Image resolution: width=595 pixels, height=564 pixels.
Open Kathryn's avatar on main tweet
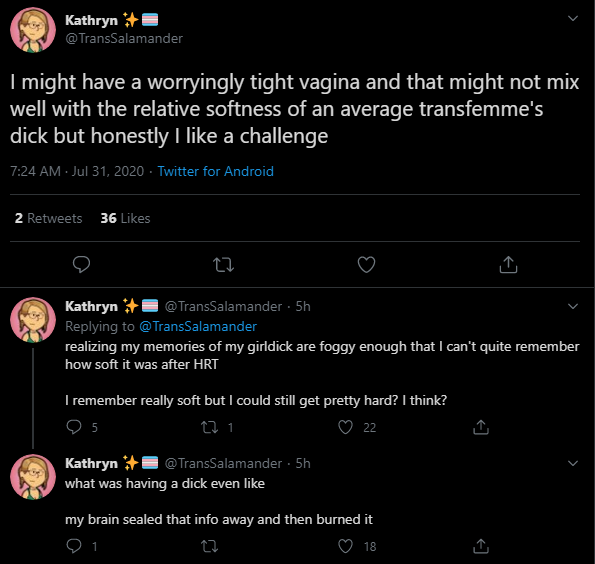coord(33,30)
